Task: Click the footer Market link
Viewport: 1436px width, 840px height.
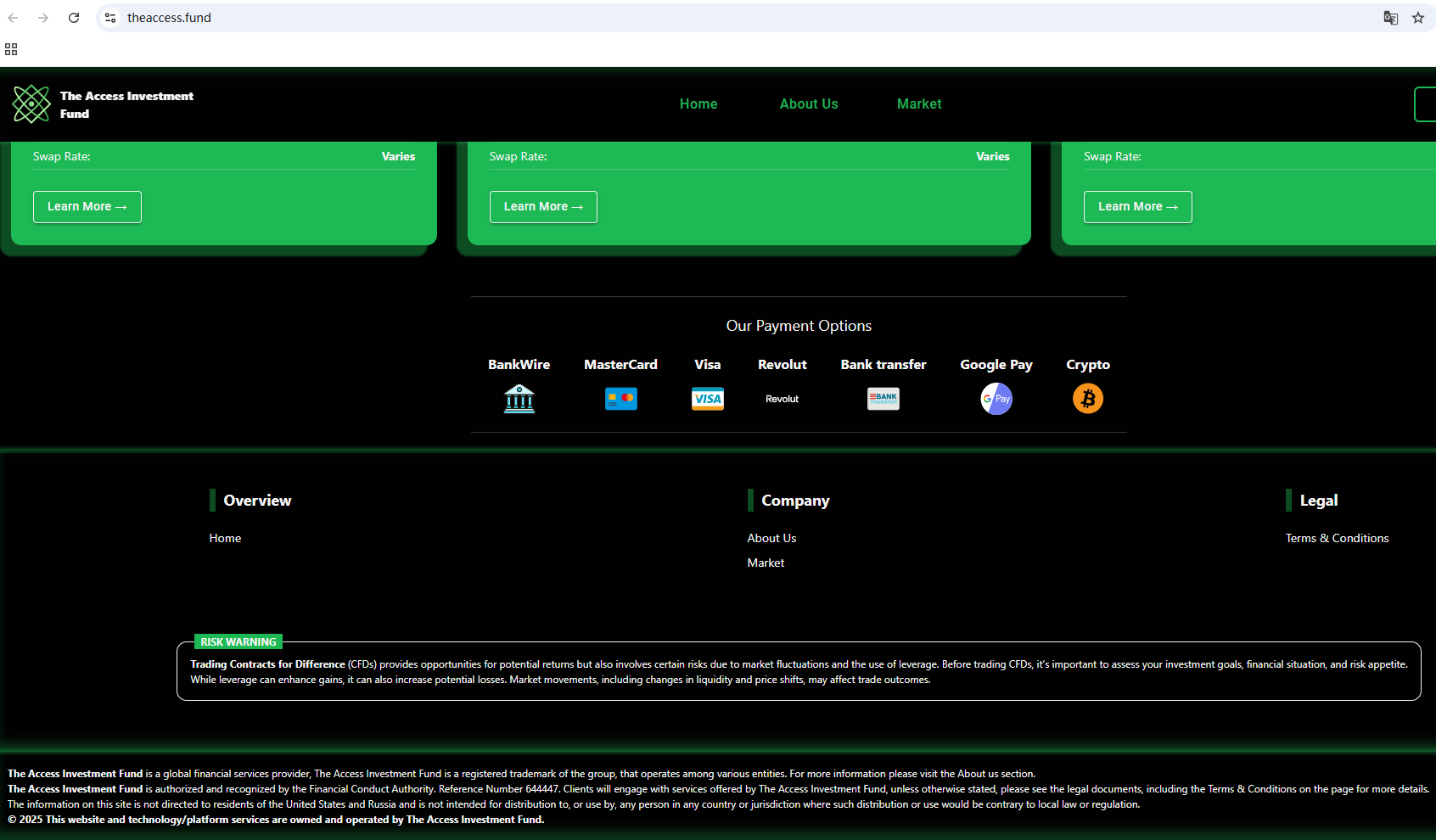Action: (x=765, y=563)
